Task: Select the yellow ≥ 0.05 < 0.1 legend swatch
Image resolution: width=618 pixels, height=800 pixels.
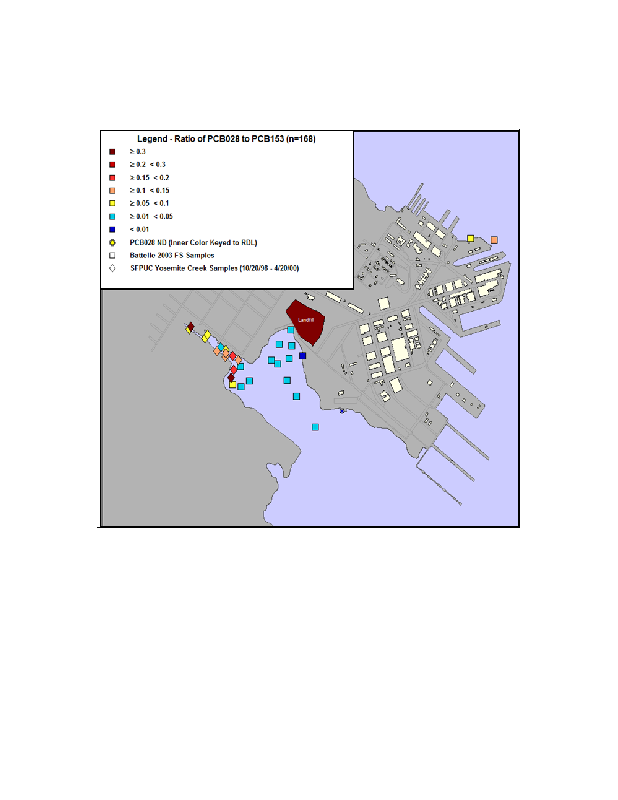Action: point(112,203)
